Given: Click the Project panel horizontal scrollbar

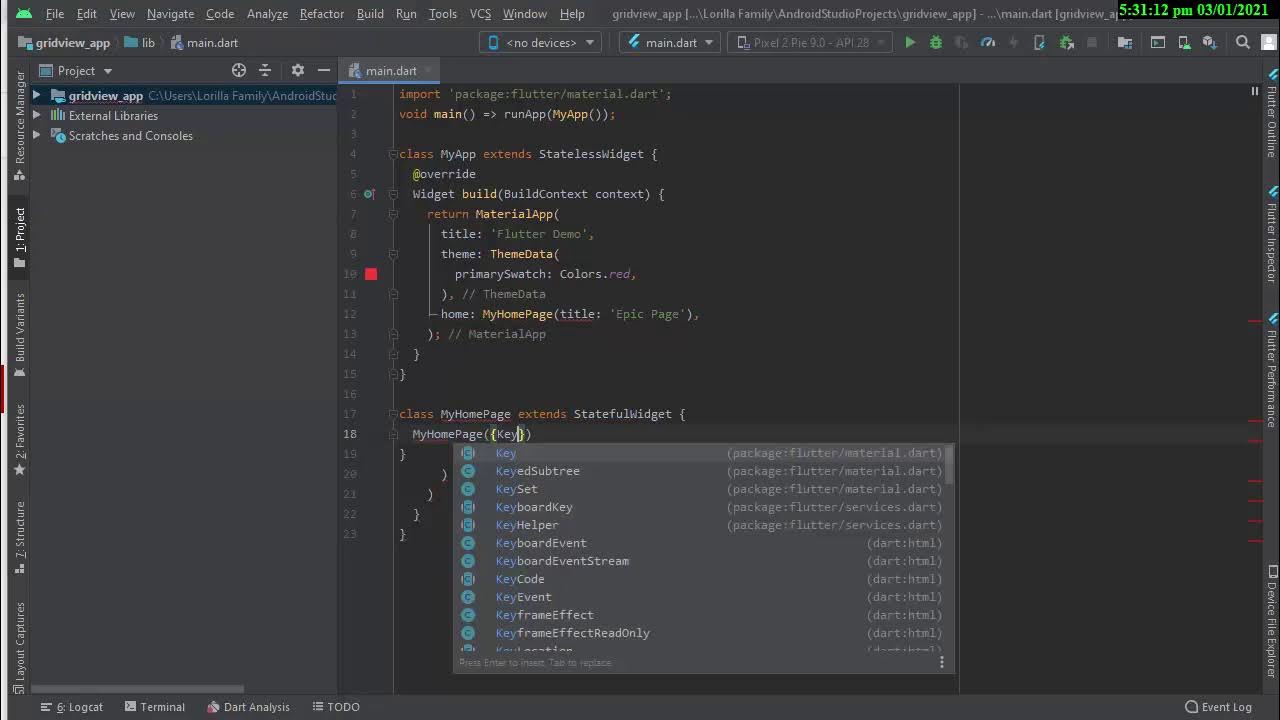Looking at the screenshot, I should click(x=139, y=689).
